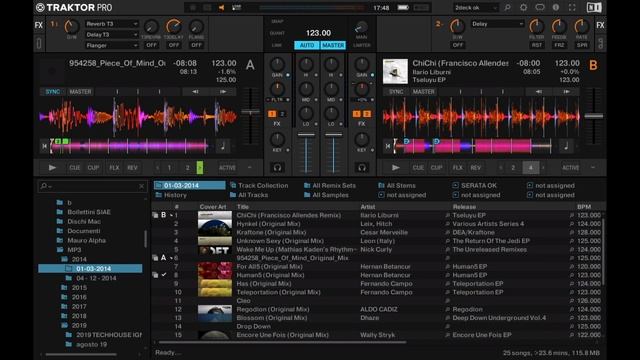This screenshot has width=640, height=360.
Task: Open the Reverb T3 effect dropdown
Action: tap(112, 24)
